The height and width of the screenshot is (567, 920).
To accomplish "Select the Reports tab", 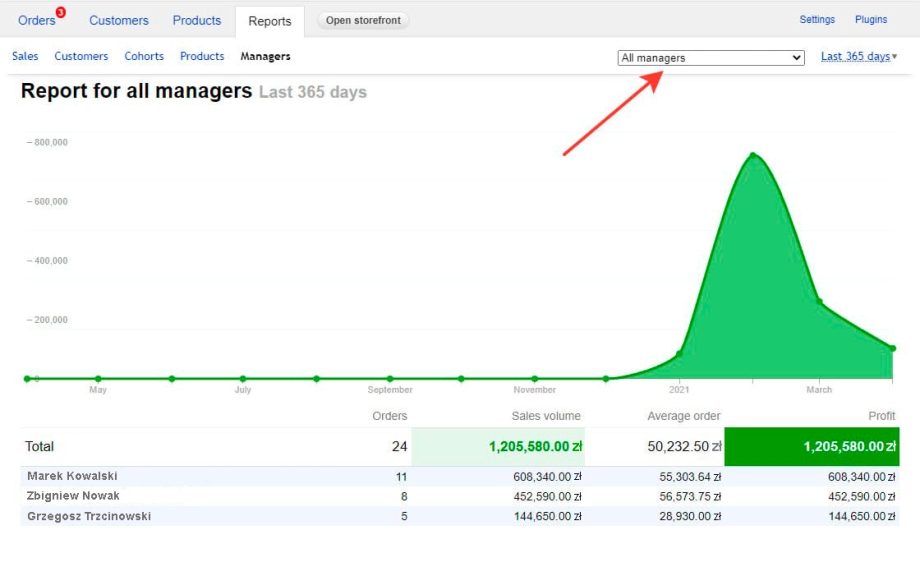I will click(270, 21).
